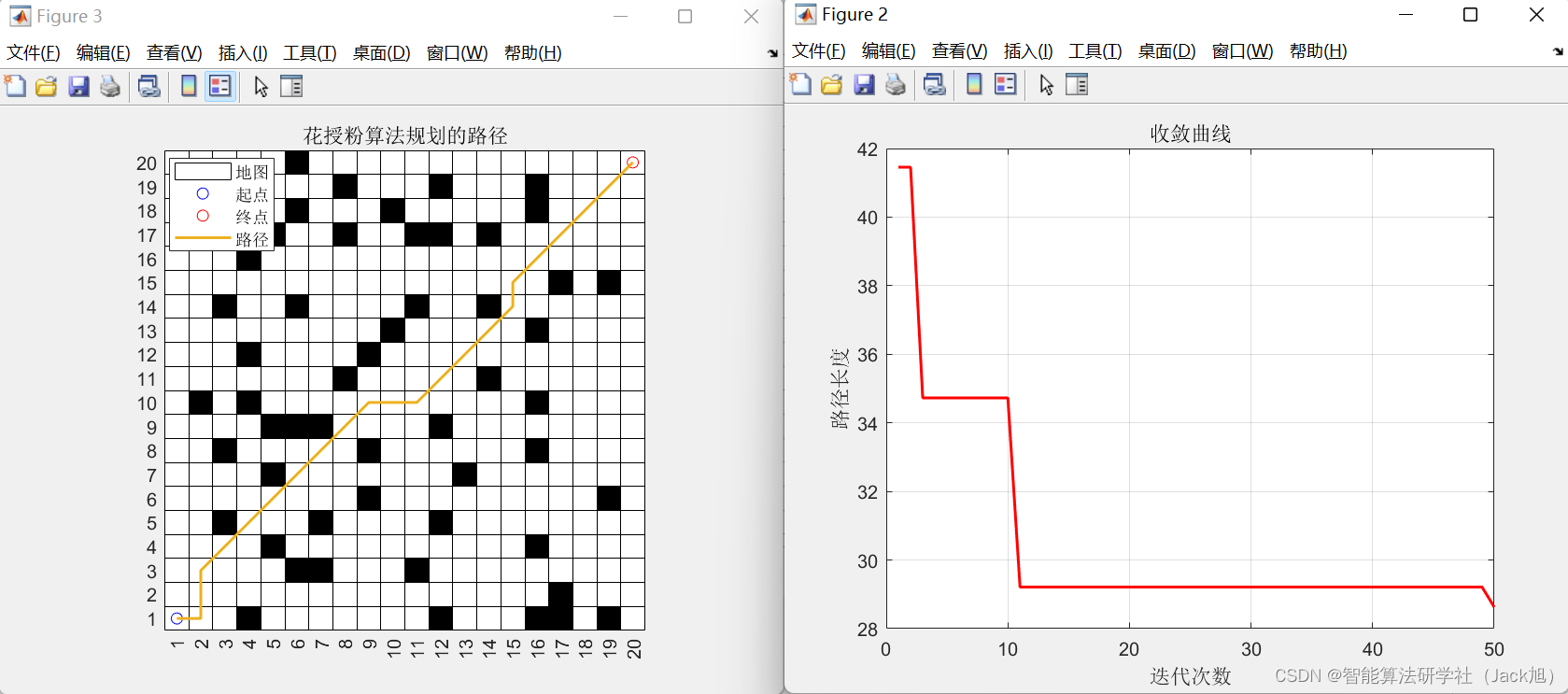Image resolution: width=1568 pixels, height=694 pixels.
Task: Click x-axis label 迭代次数
Action: [1191, 676]
